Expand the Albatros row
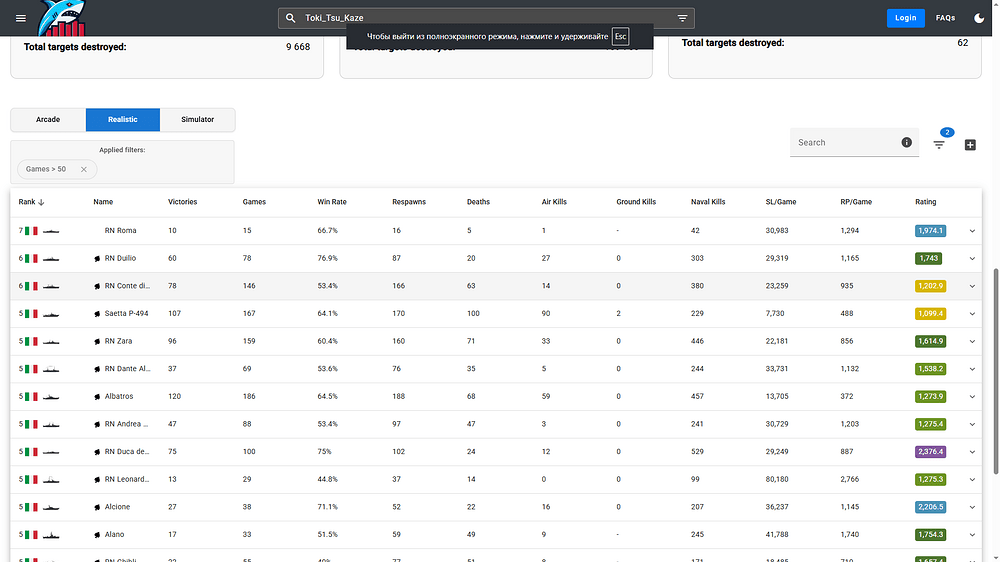This screenshot has width=1000, height=562. pyautogui.click(x=972, y=397)
